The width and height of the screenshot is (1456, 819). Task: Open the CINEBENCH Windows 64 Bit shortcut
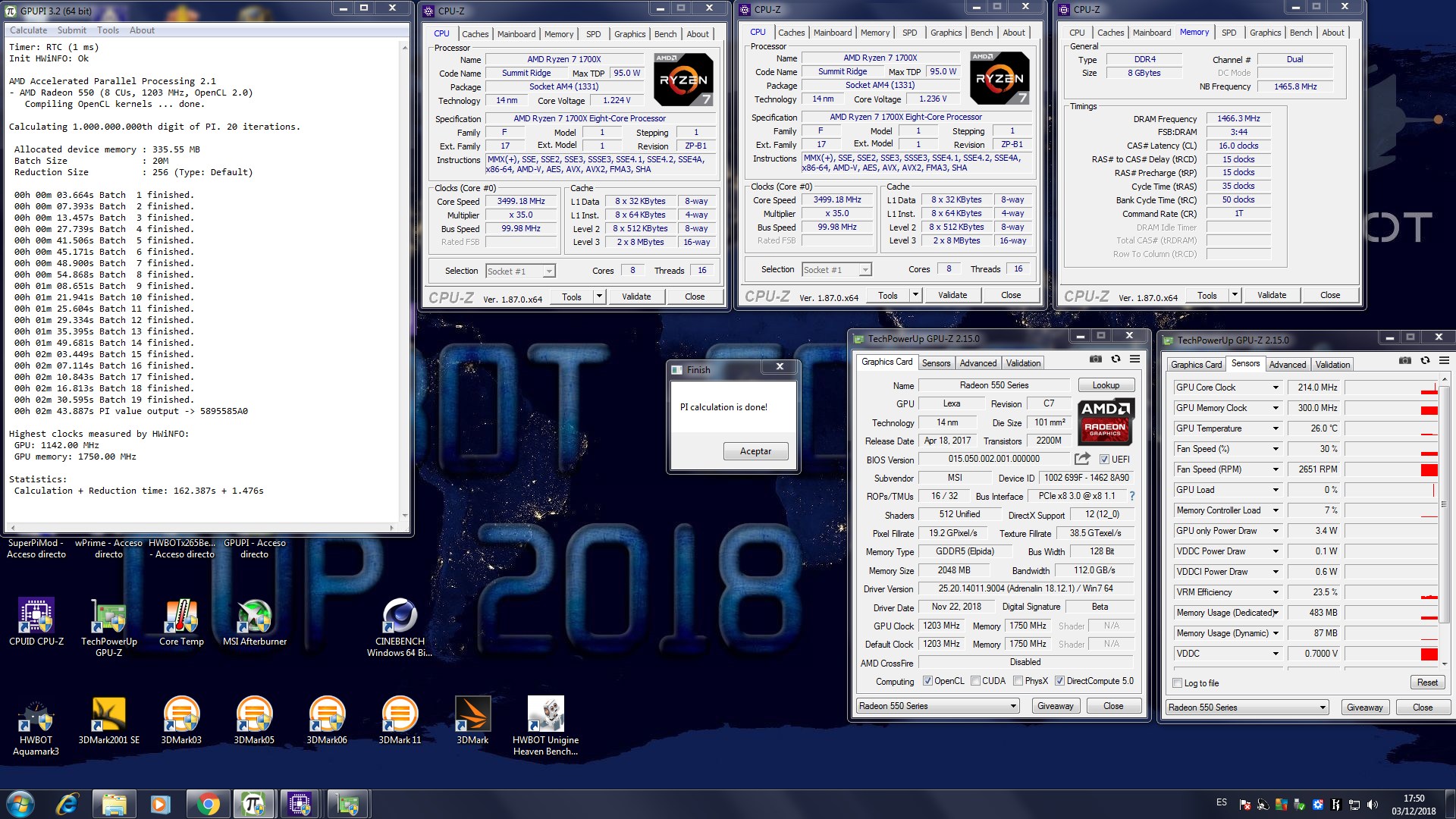pos(400,626)
